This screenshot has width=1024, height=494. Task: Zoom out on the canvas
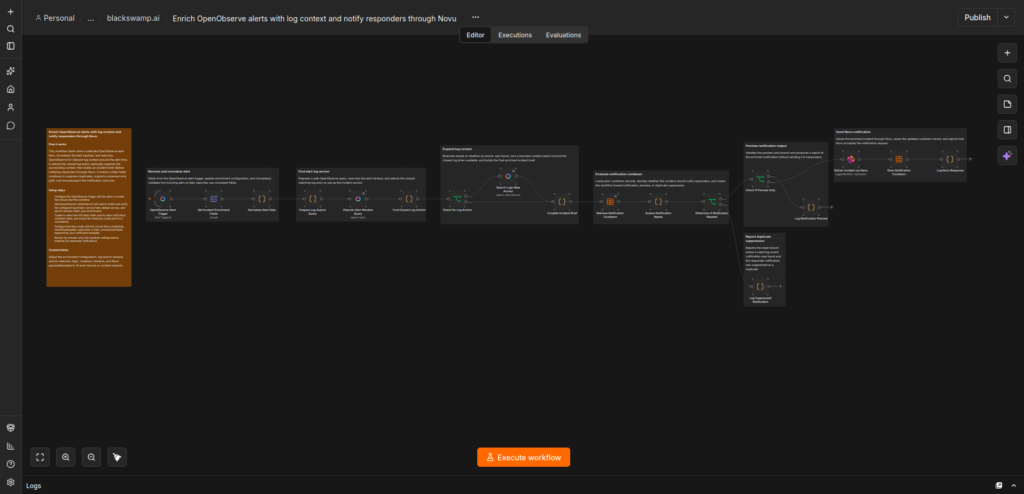(x=91, y=457)
